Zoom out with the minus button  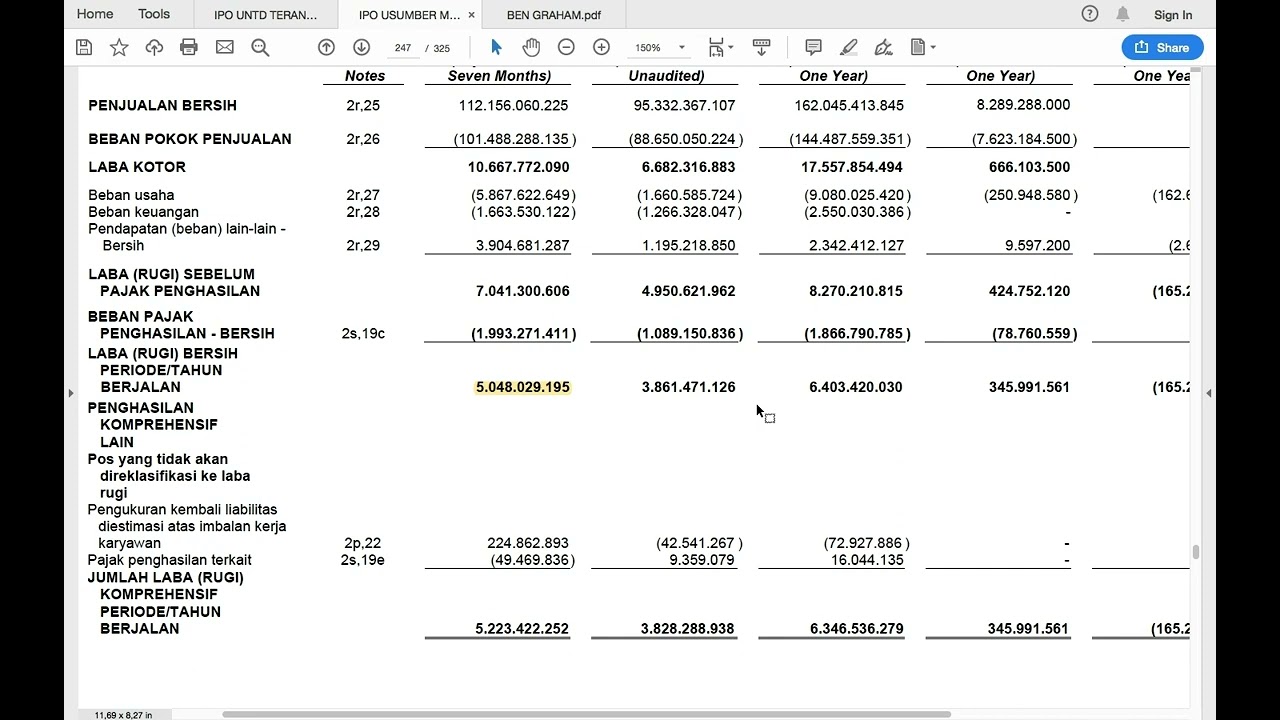[x=566, y=47]
